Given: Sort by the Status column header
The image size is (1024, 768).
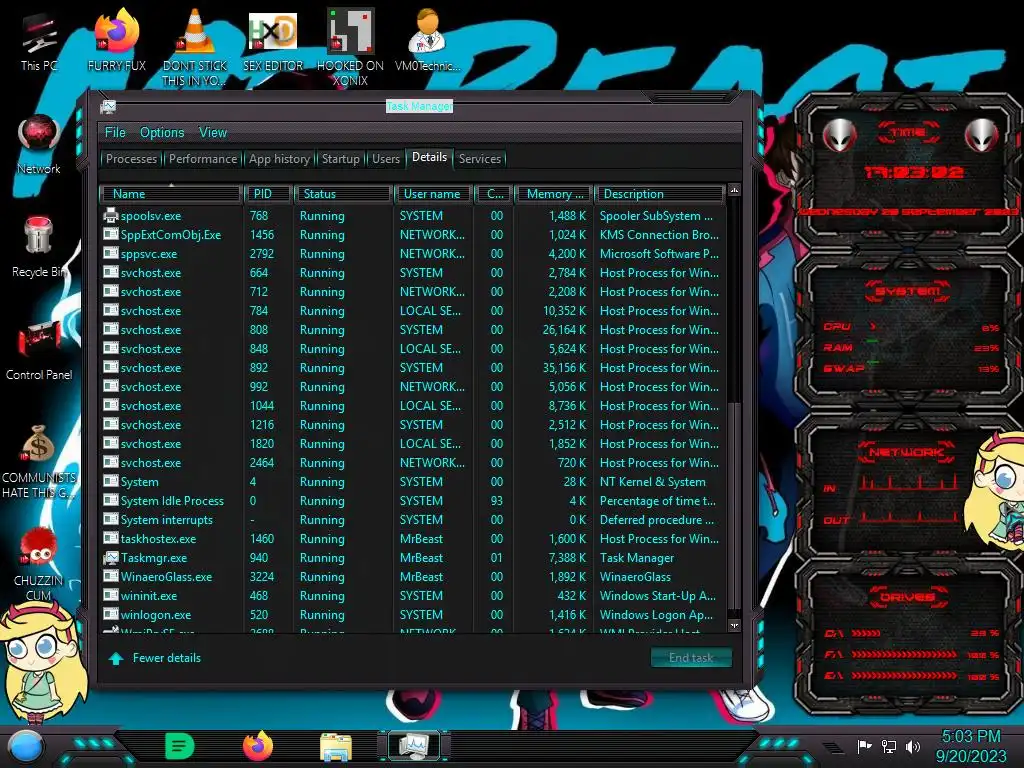Looking at the screenshot, I should 344,194.
